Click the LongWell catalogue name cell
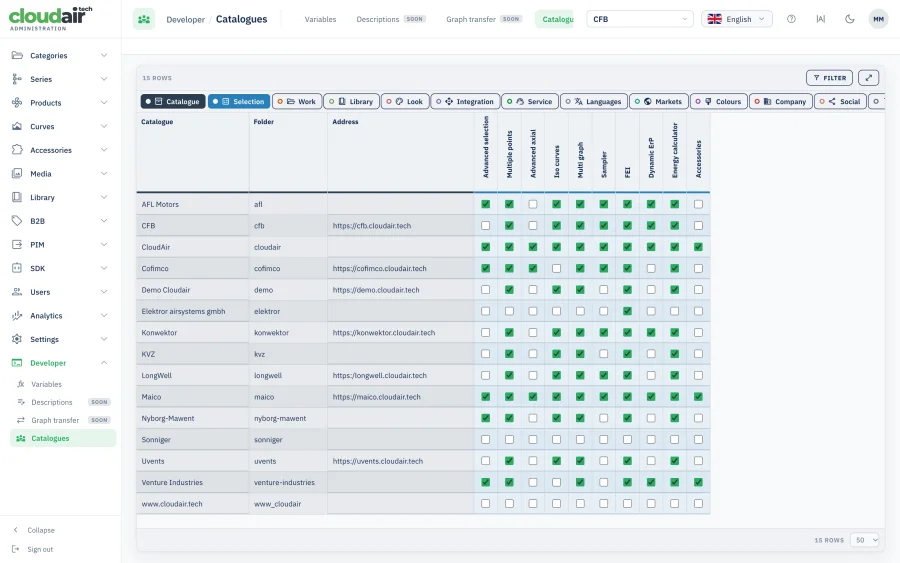This screenshot has height=563, width=900. pos(193,375)
